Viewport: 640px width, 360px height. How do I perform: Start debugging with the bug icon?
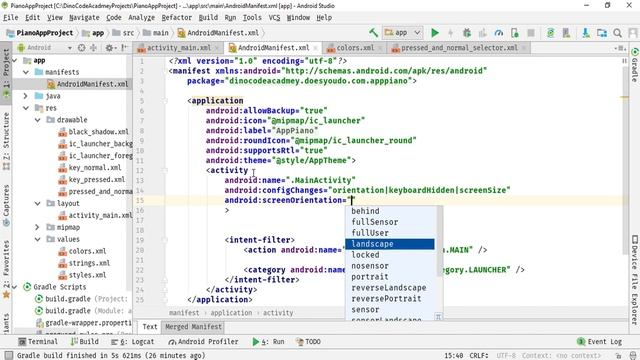pos(467,33)
